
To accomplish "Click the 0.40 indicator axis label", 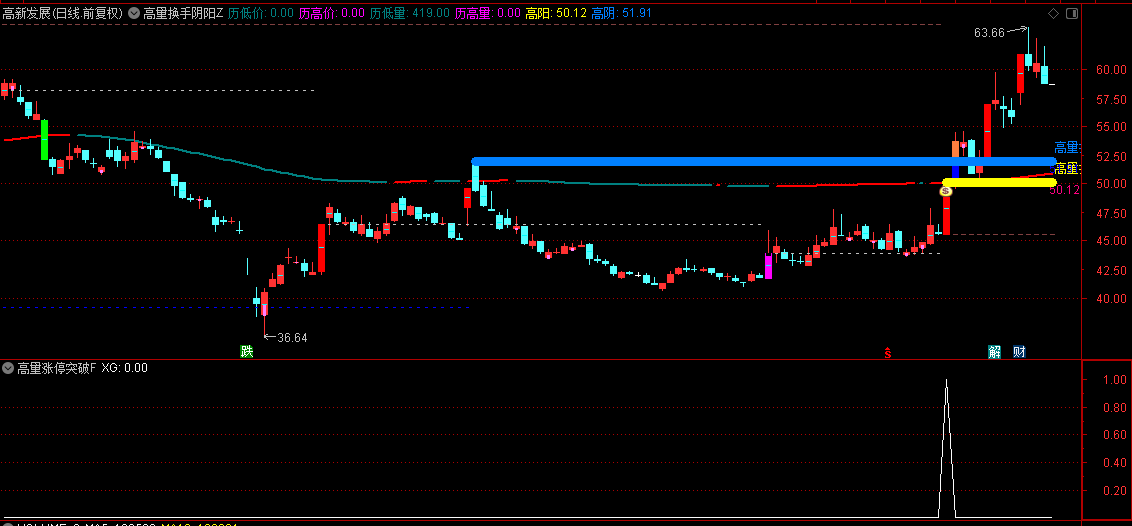I will (x=1115, y=463).
